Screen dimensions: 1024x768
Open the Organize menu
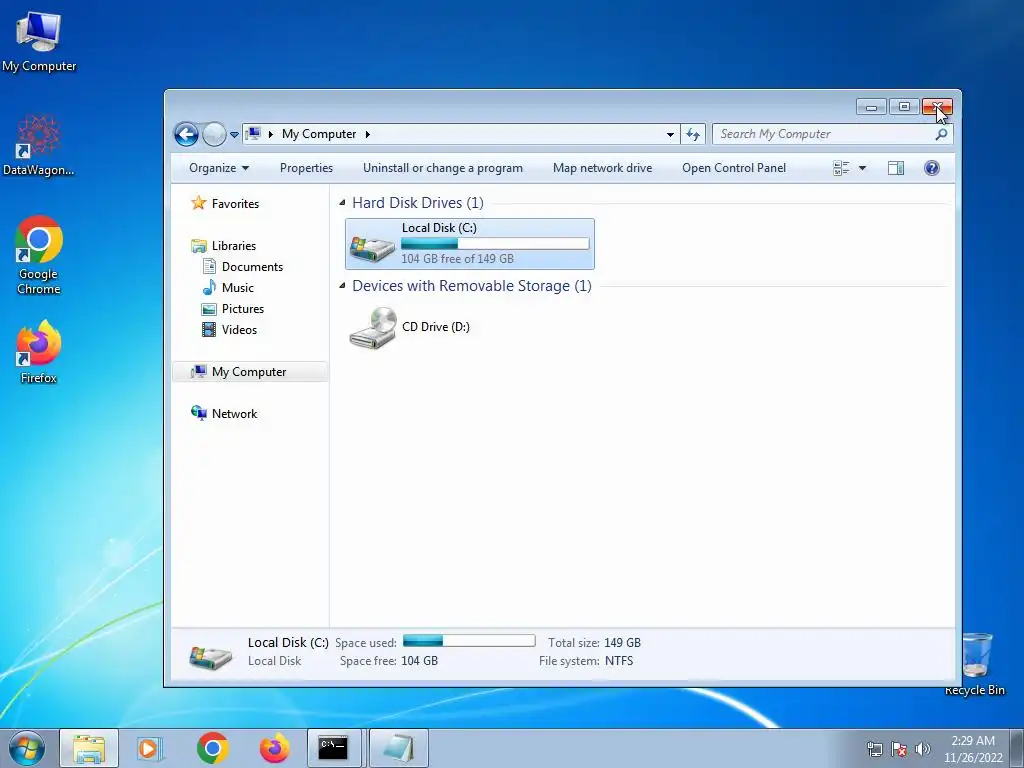(x=219, y=168)
